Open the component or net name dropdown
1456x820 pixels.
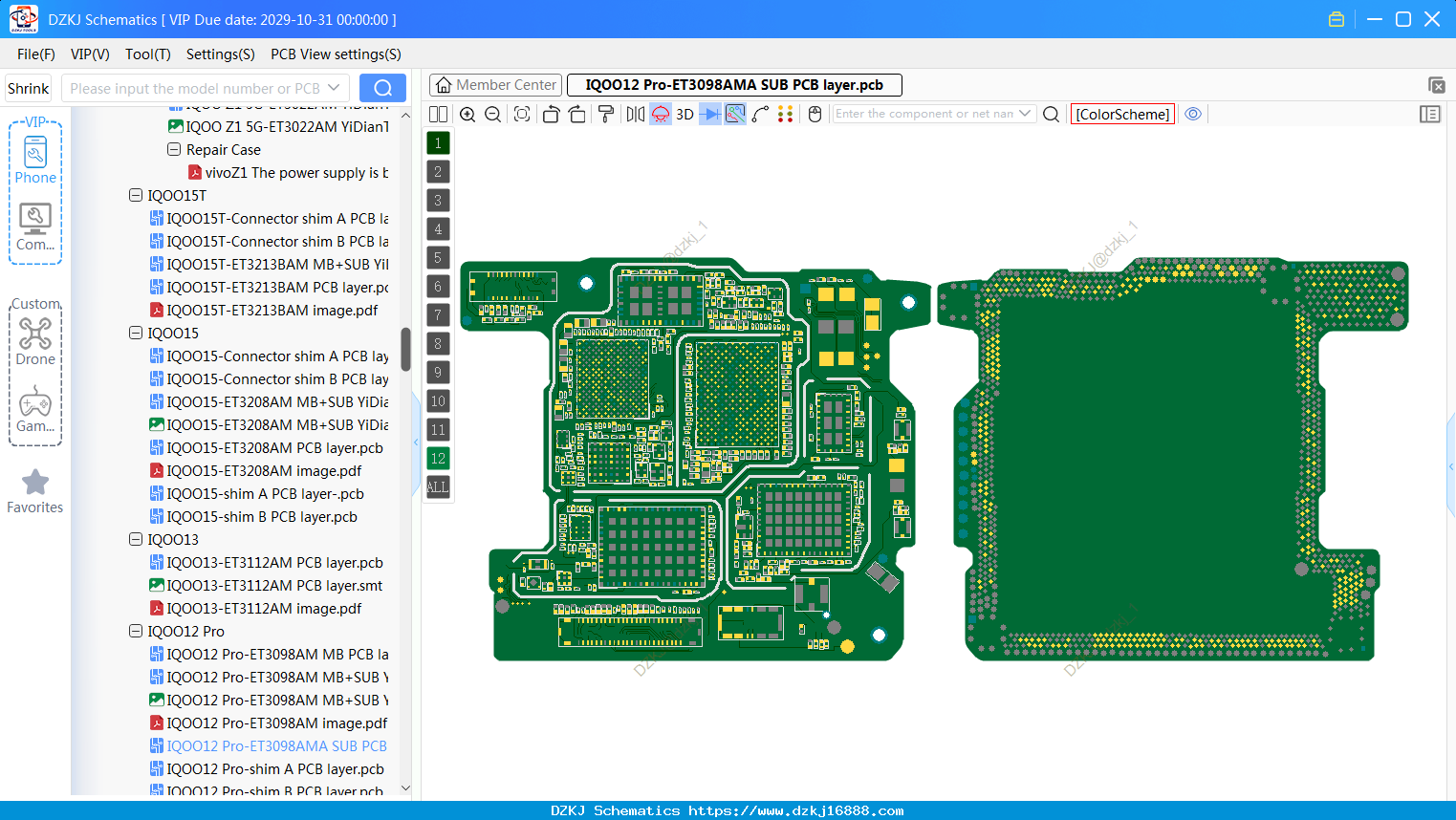[x=1025, y=114]
